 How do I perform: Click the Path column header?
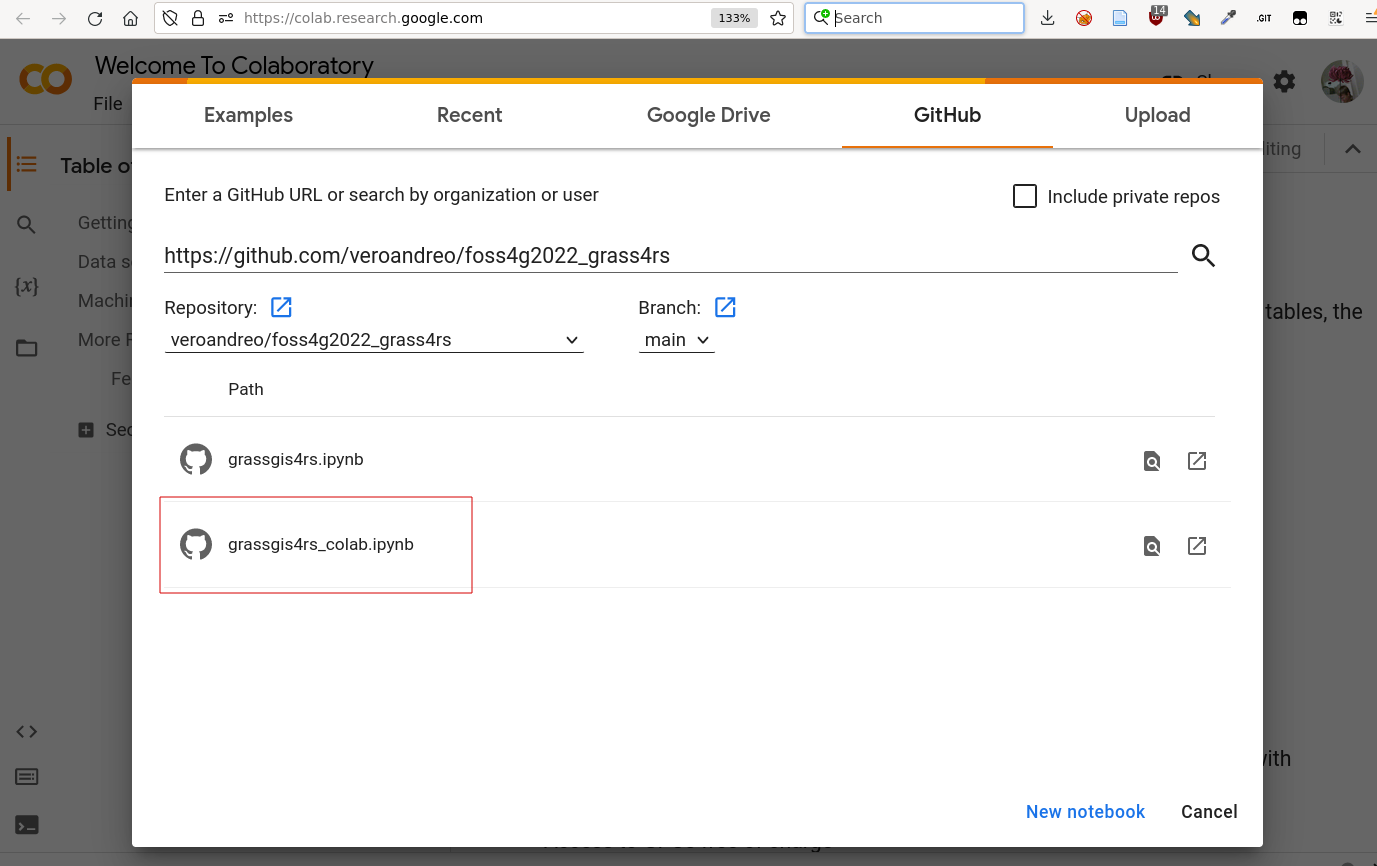pyautogui.click(x=246, y=389)
